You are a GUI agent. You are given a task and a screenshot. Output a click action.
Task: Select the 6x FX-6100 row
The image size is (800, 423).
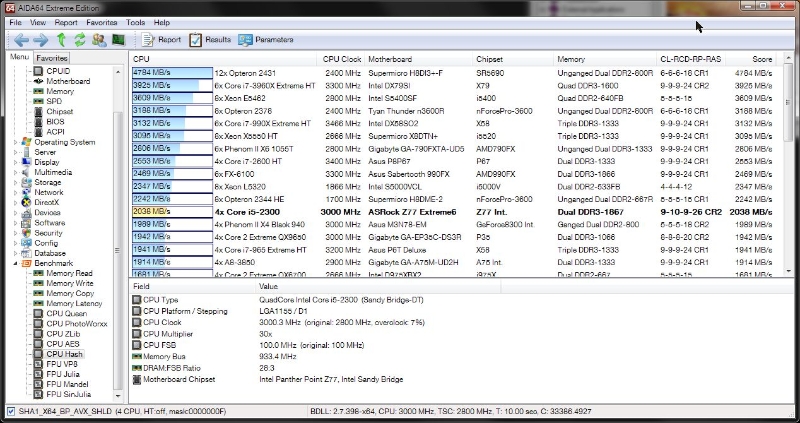pyautogui.click(x=454, y=174)
